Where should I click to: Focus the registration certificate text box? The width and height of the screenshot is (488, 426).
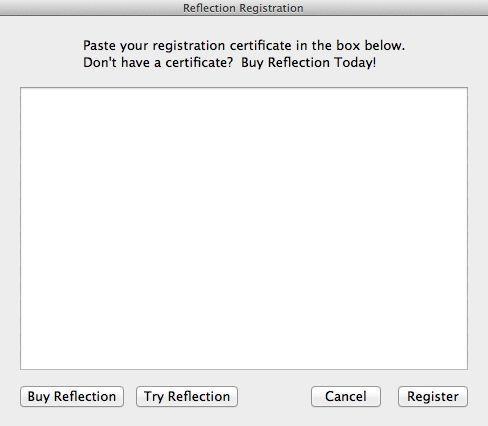click(x=244, y=228)
